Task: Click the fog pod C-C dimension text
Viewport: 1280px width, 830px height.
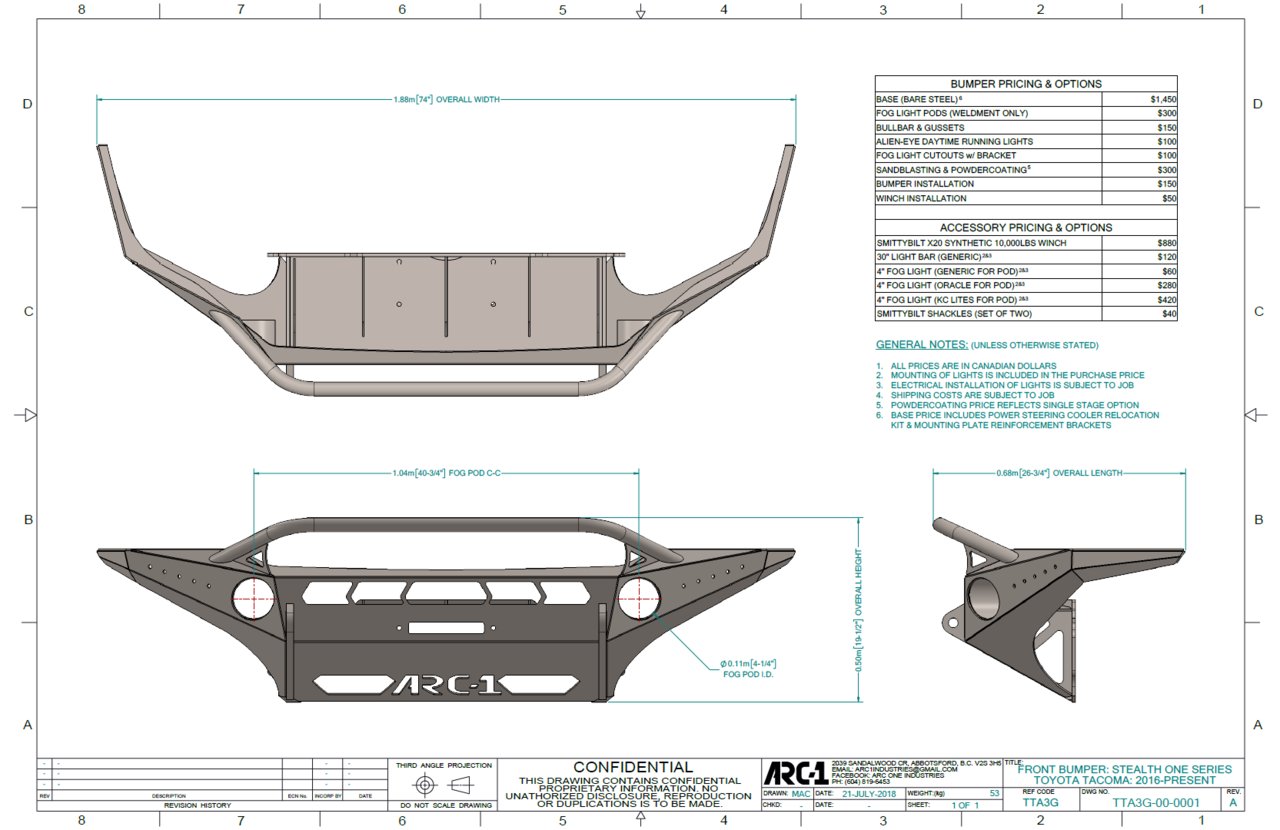Action: pyautogui.click(x=446, y=471)
